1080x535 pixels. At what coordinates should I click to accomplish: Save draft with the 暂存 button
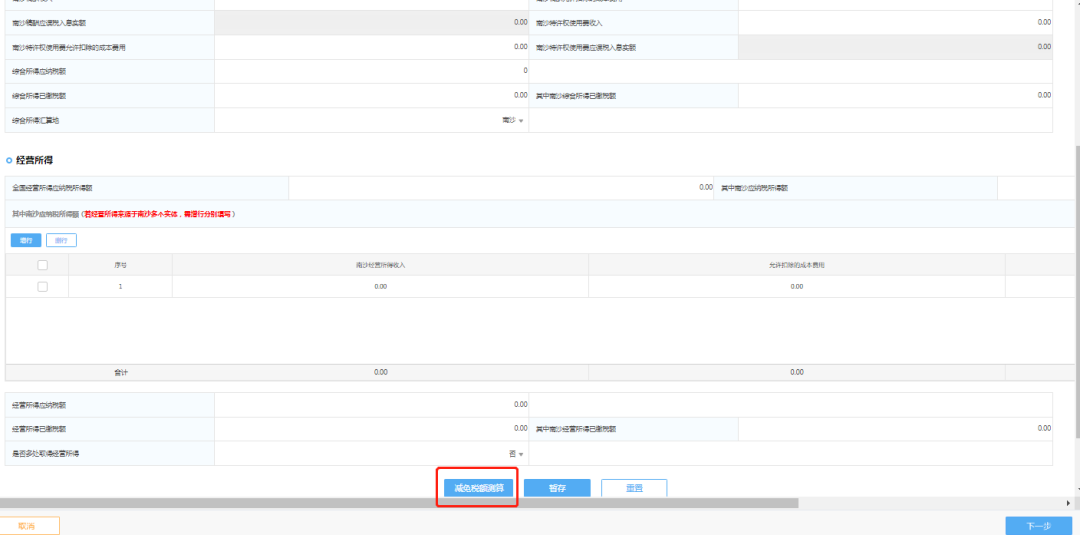[x=557, y=488]
